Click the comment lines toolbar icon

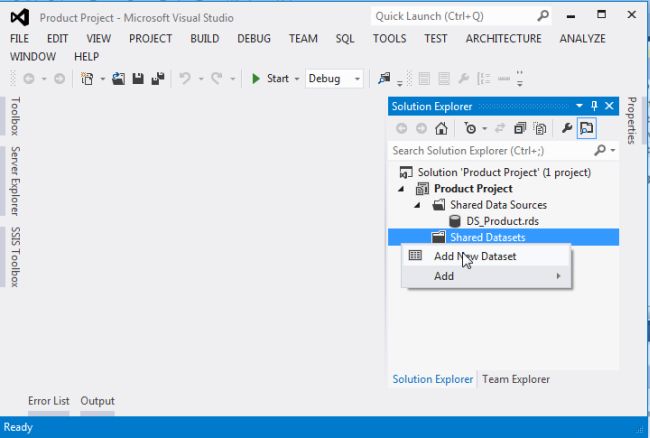(x=424, y=78)
